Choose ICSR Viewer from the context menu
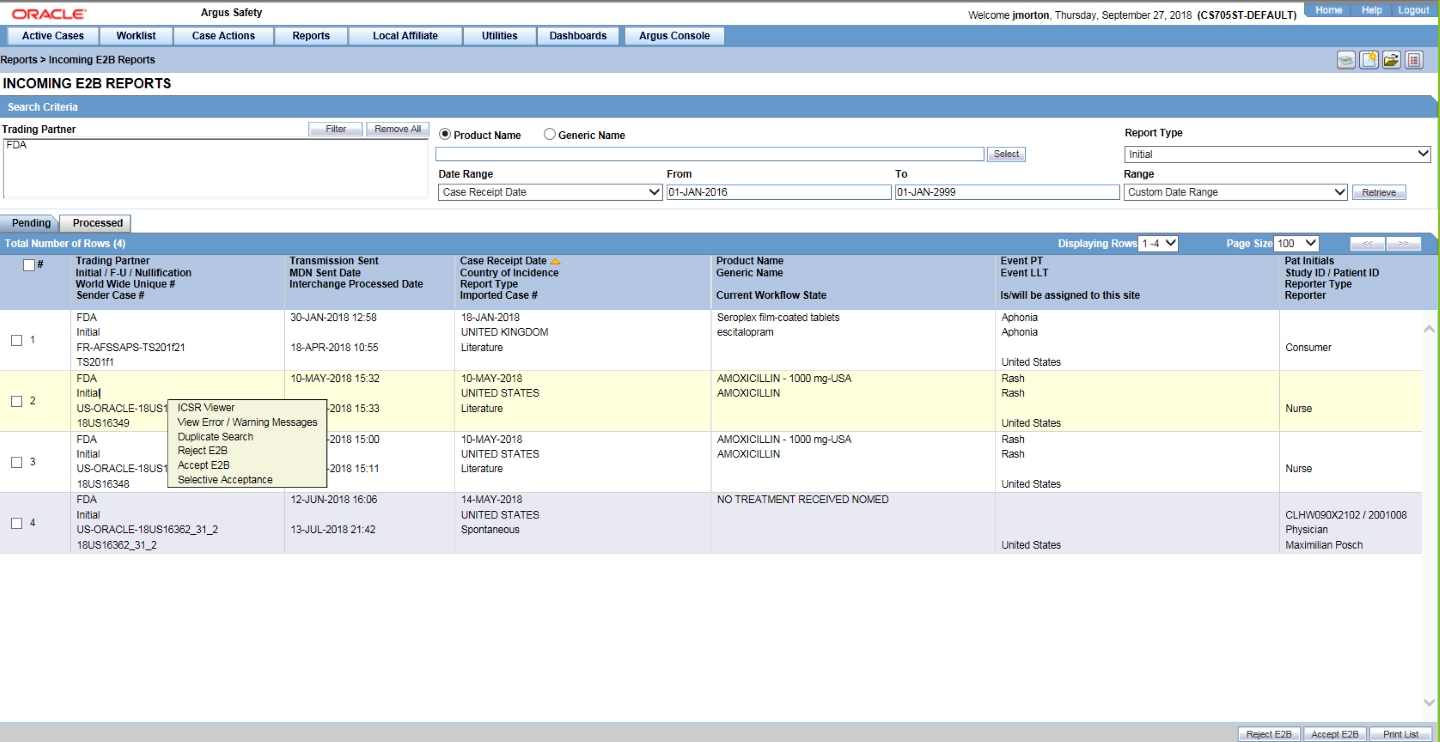The width and height of the screenshot is (1440, 742). (206, 408)
